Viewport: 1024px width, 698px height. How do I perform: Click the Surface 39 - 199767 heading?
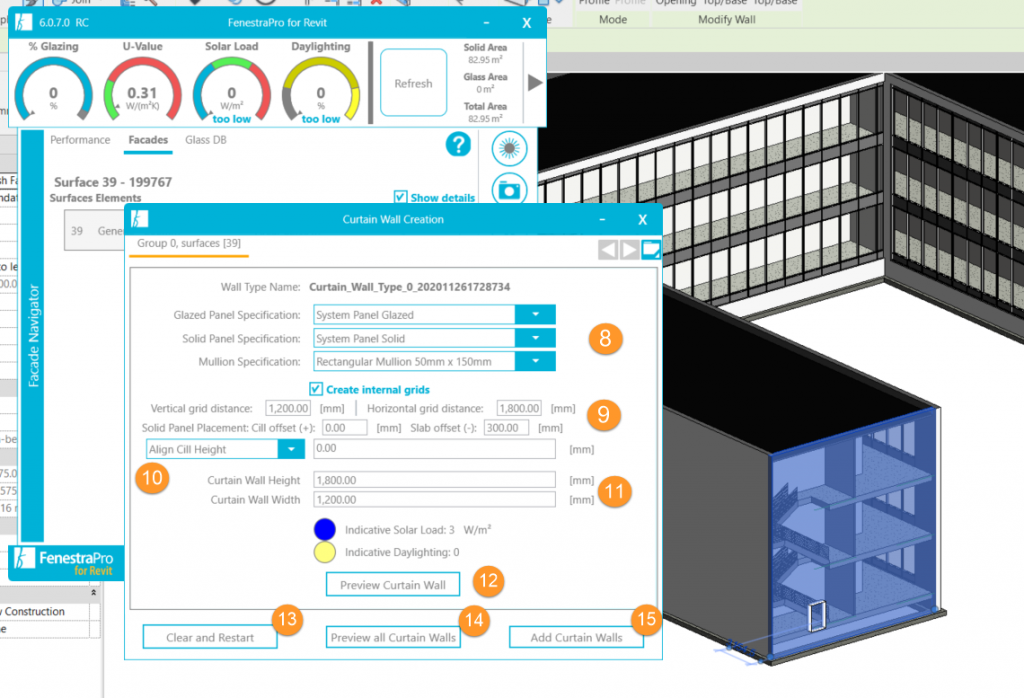click(x=113, y=182)
